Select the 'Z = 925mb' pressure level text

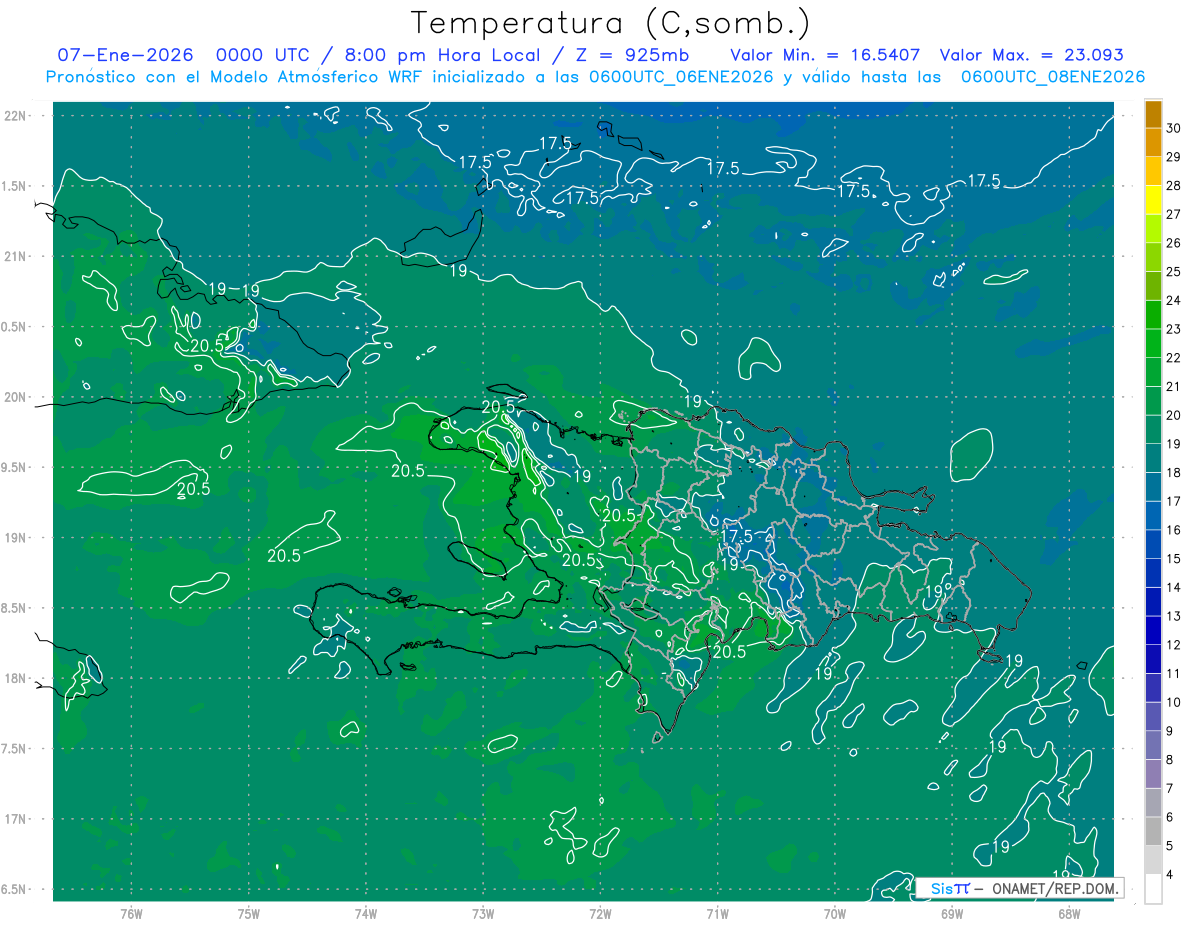click(x=632, y=55)
